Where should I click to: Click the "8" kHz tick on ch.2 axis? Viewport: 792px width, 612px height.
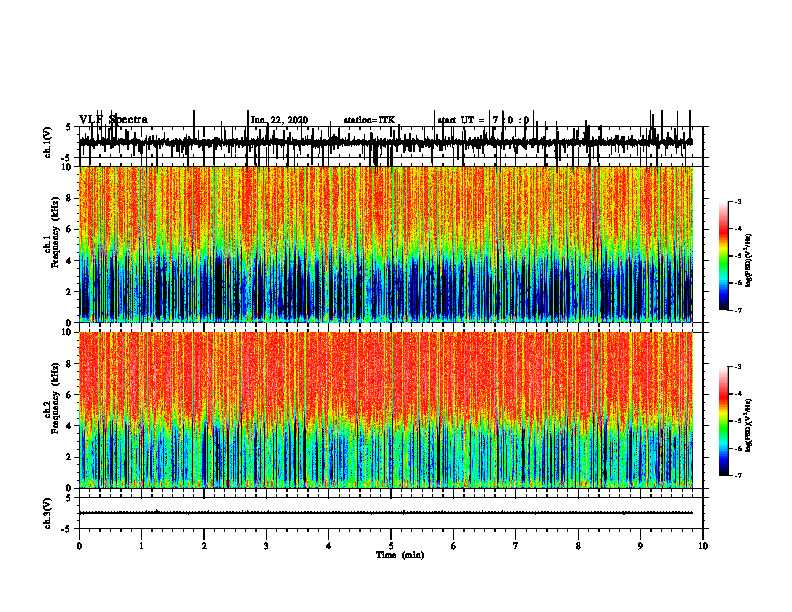(x=69, y=364)
